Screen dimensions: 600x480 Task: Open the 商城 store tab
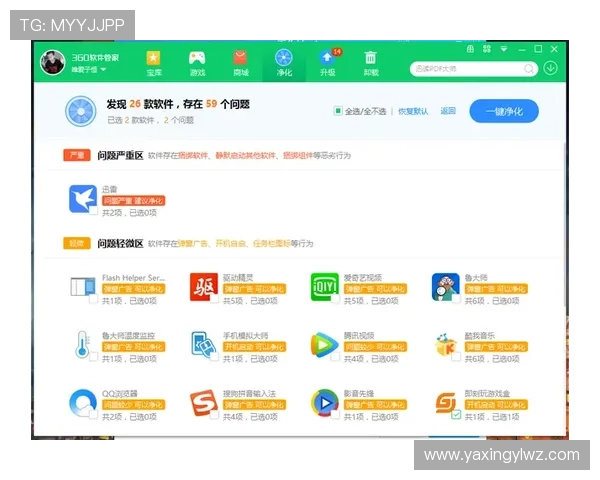(241, 63)
